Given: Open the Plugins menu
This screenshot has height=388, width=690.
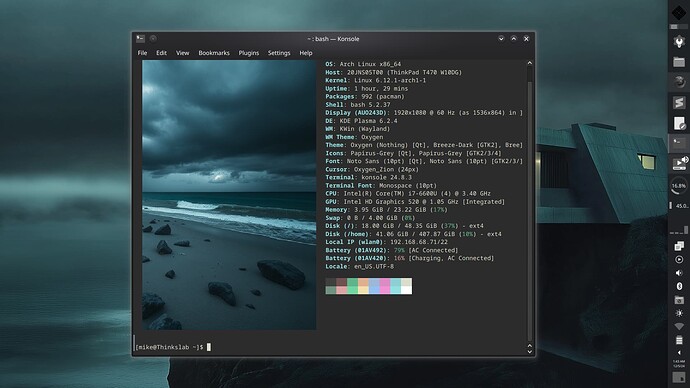Looking at the screenshot, I should (249, 53).
